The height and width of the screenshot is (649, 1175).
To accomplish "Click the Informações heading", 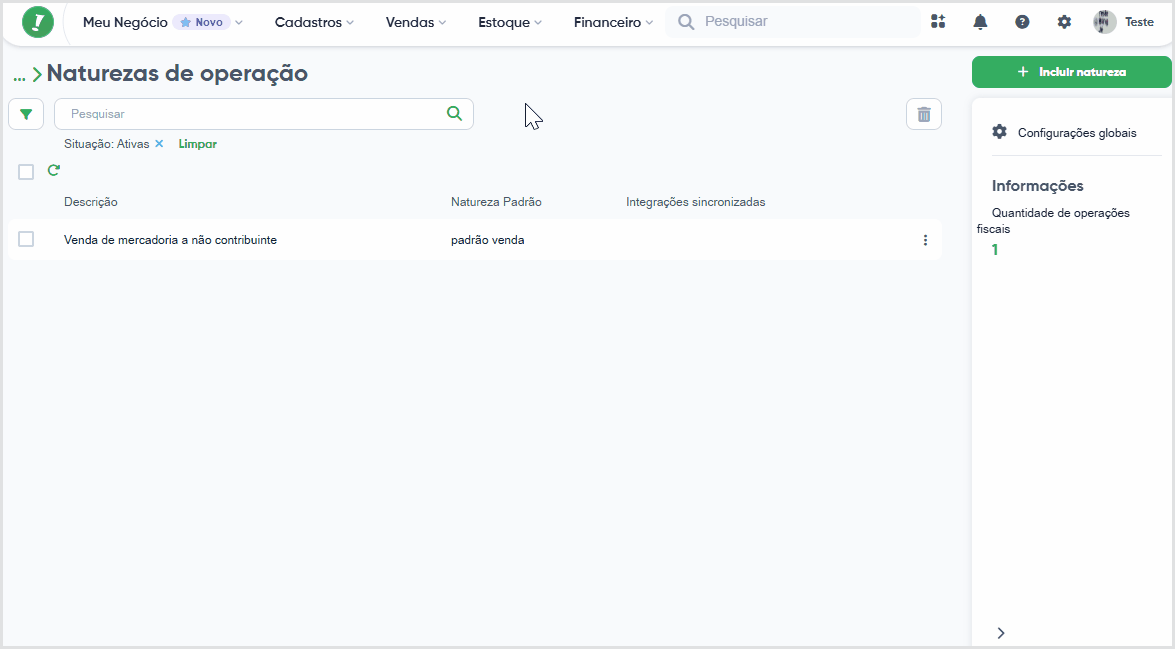I will point(1037,185).
